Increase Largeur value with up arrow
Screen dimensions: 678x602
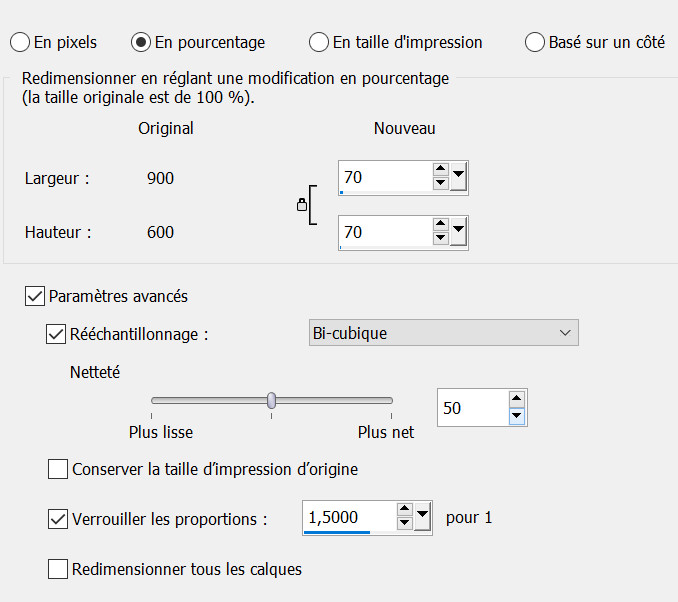pyautogui.click(x=440, y=171)
